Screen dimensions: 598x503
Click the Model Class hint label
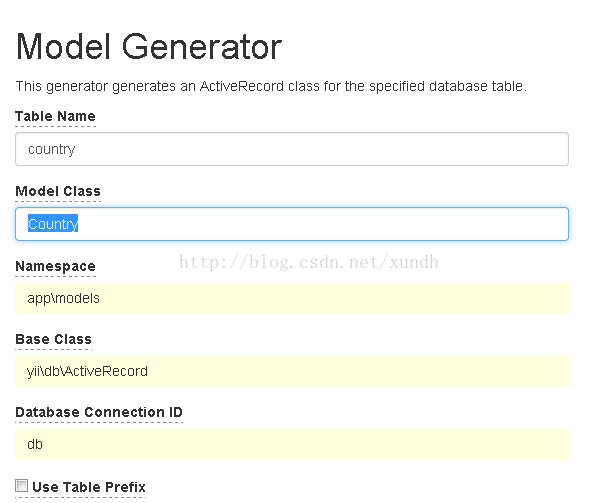(x=58, y=191)
